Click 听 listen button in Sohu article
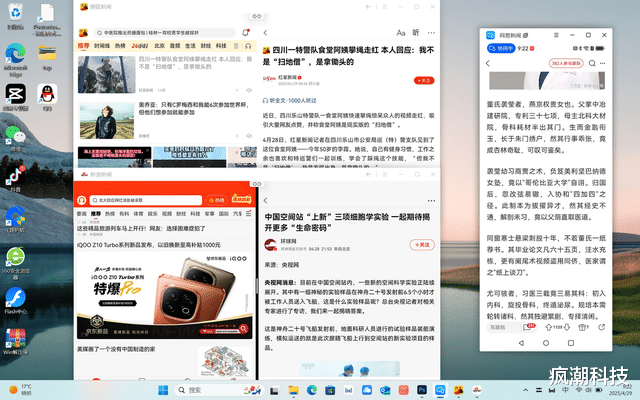This screenshot has height=400, width=640. click(x=416, y=33)
